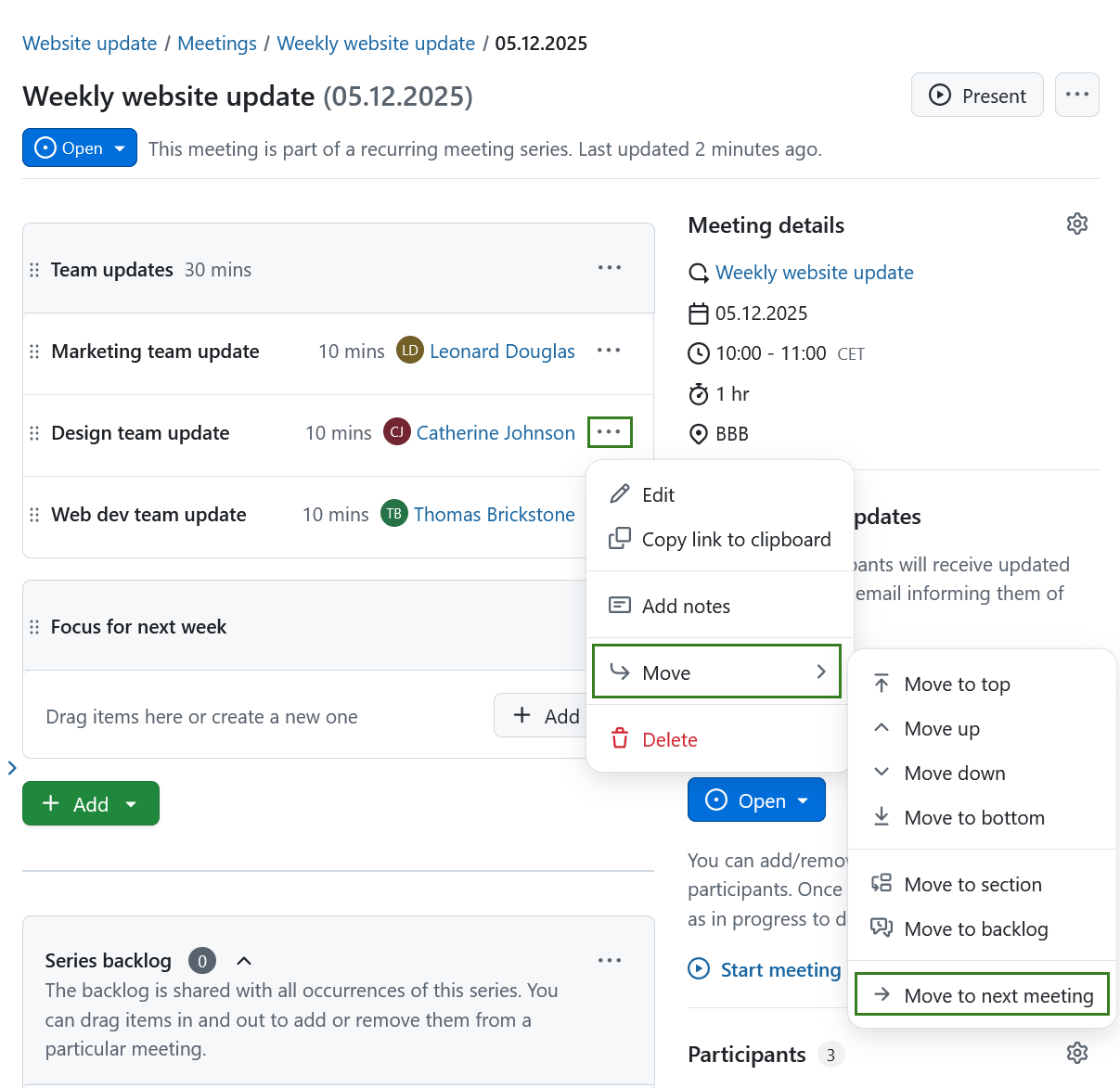
Task: Open the Add button dropdown arrow
Action: [131, 803]
